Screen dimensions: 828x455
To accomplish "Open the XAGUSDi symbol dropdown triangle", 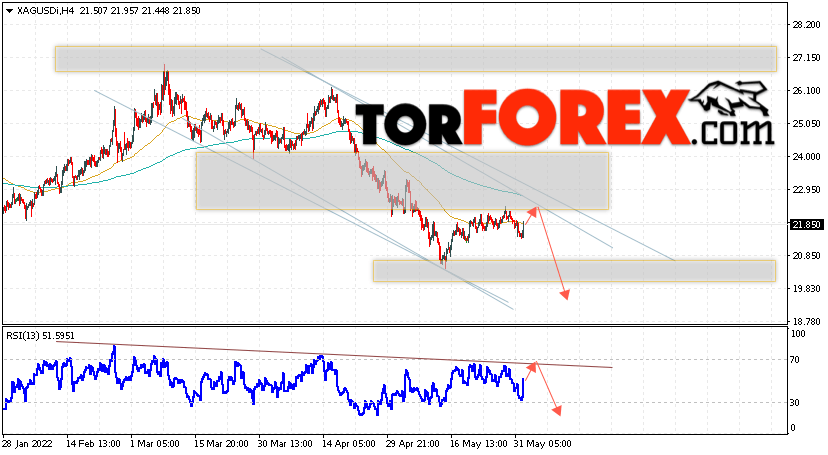I will pyautogui.click(x=10, y=11).
